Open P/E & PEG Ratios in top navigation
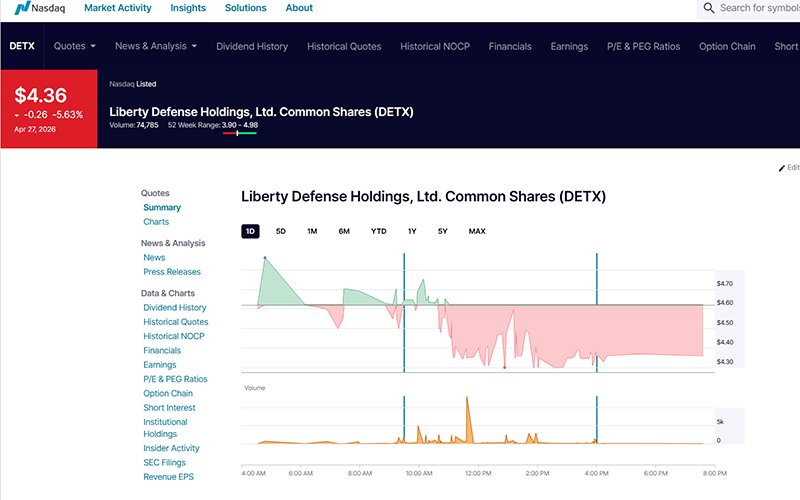The image size is (800, 500). (643, 46)
